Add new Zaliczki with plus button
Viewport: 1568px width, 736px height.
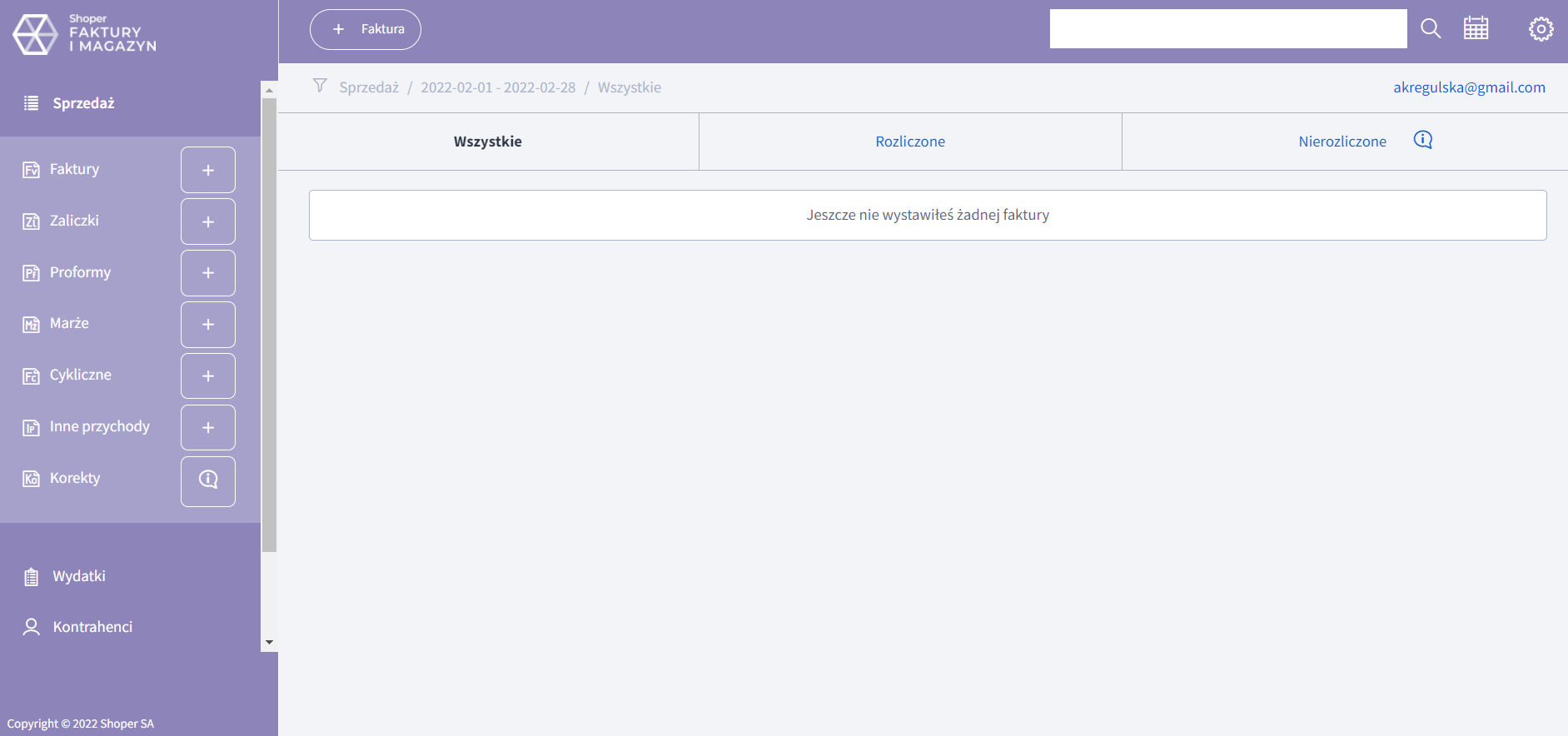tap(208, 221)
